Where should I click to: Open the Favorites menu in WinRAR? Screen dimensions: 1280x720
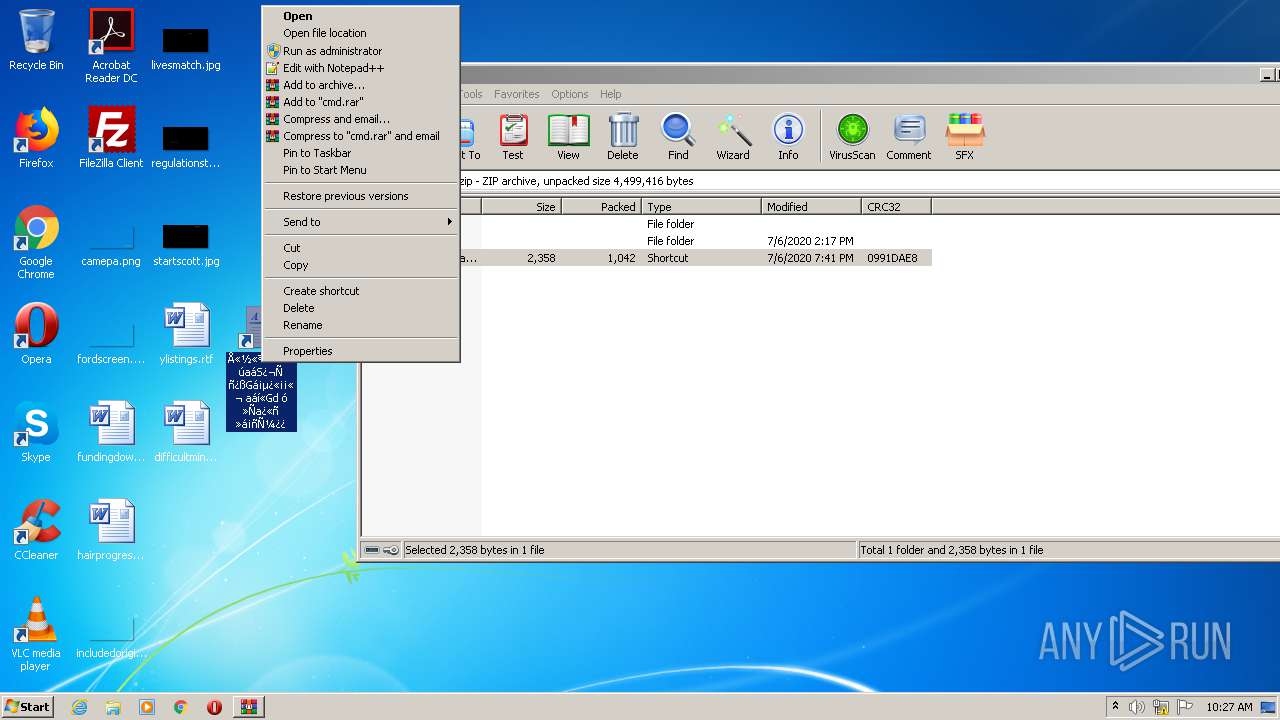[516, 94]
